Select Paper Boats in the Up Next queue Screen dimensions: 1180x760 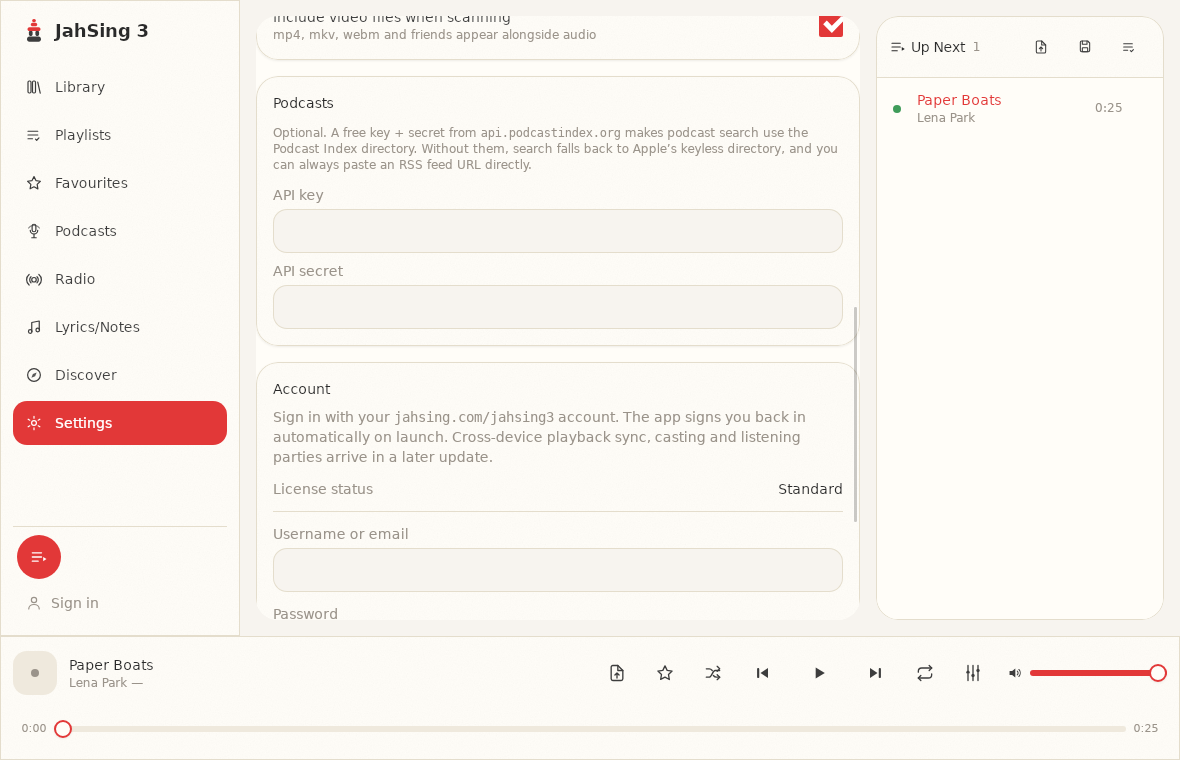pyautogui.click(x=1020, y=108)
